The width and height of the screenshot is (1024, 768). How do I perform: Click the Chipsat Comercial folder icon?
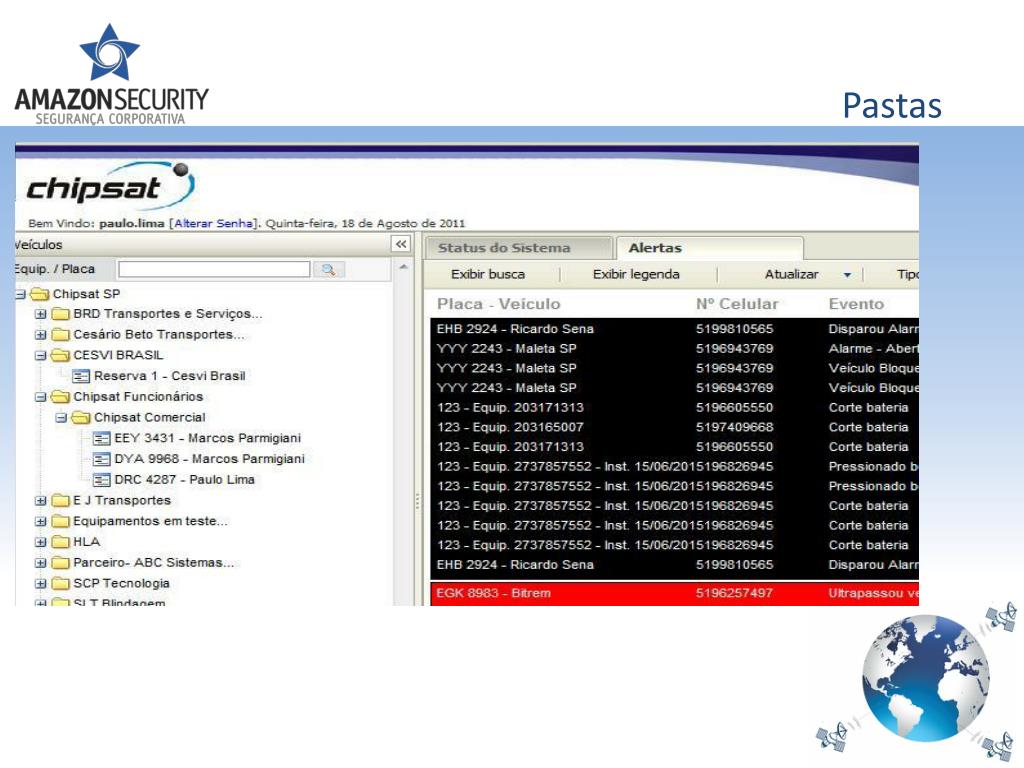click(81, 417)
